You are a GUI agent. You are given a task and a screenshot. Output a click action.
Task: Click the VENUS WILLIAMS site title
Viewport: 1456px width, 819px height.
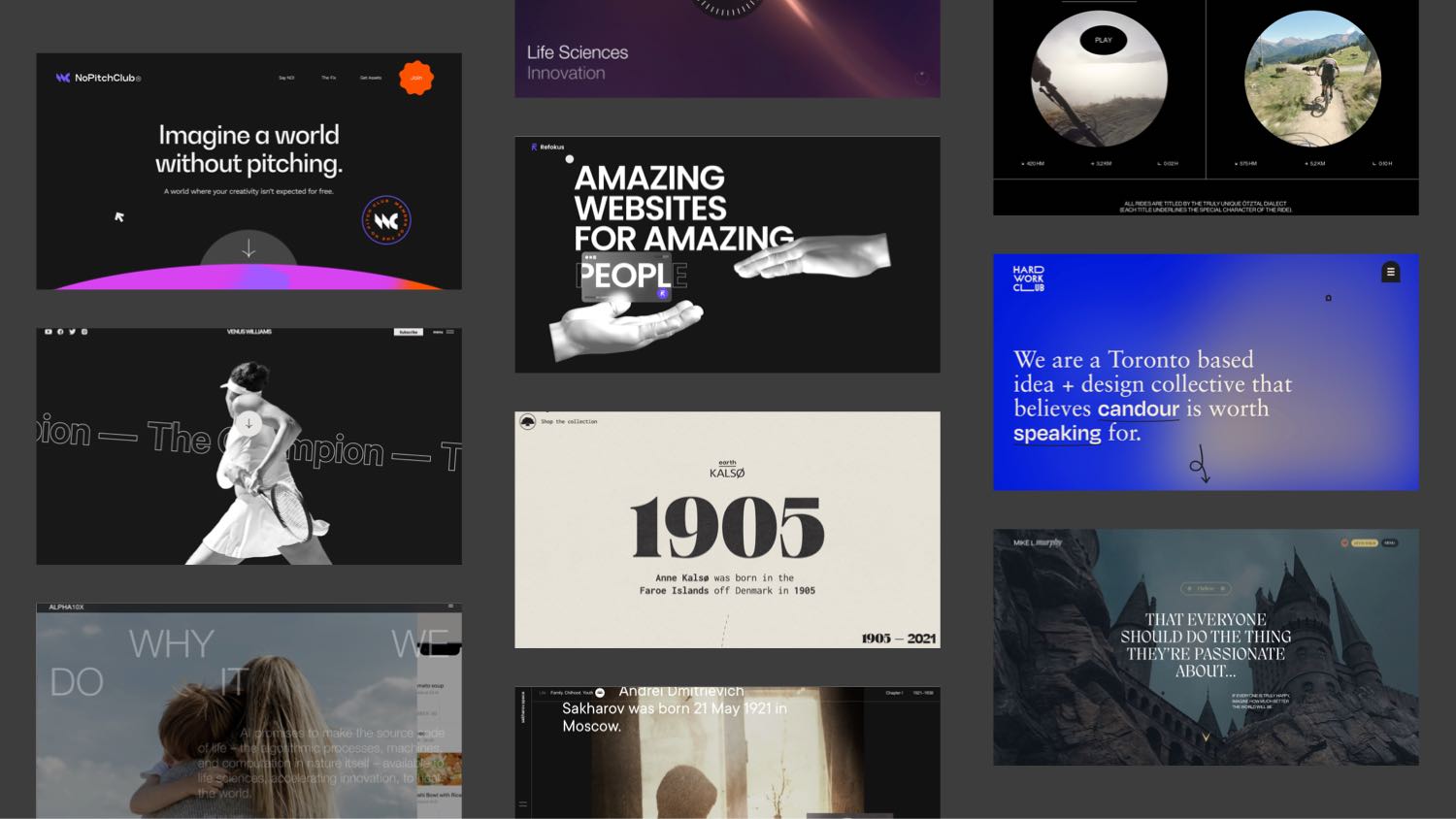[249, 332]
